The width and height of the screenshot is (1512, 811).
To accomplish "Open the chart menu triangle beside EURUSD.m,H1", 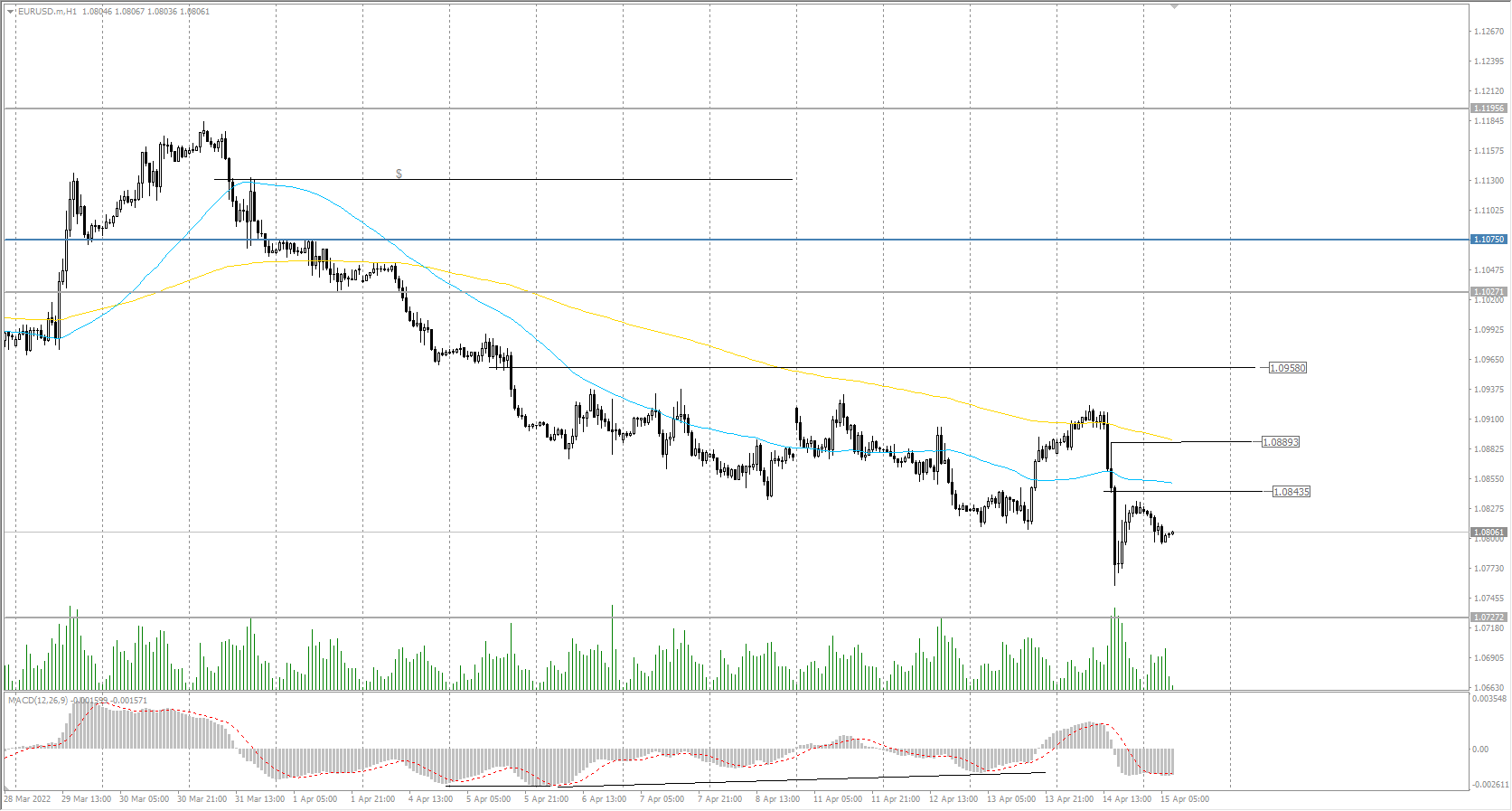I will pyautogui.click(x=11, y=12).
